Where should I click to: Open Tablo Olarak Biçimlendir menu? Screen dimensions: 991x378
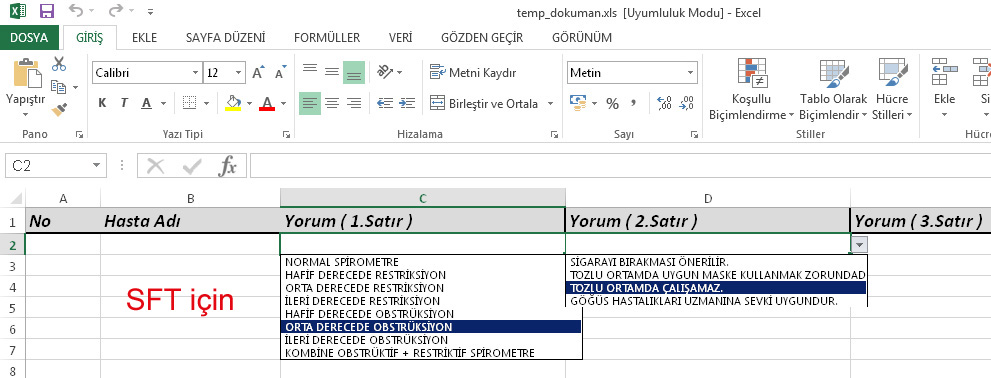tap(833, 89)
